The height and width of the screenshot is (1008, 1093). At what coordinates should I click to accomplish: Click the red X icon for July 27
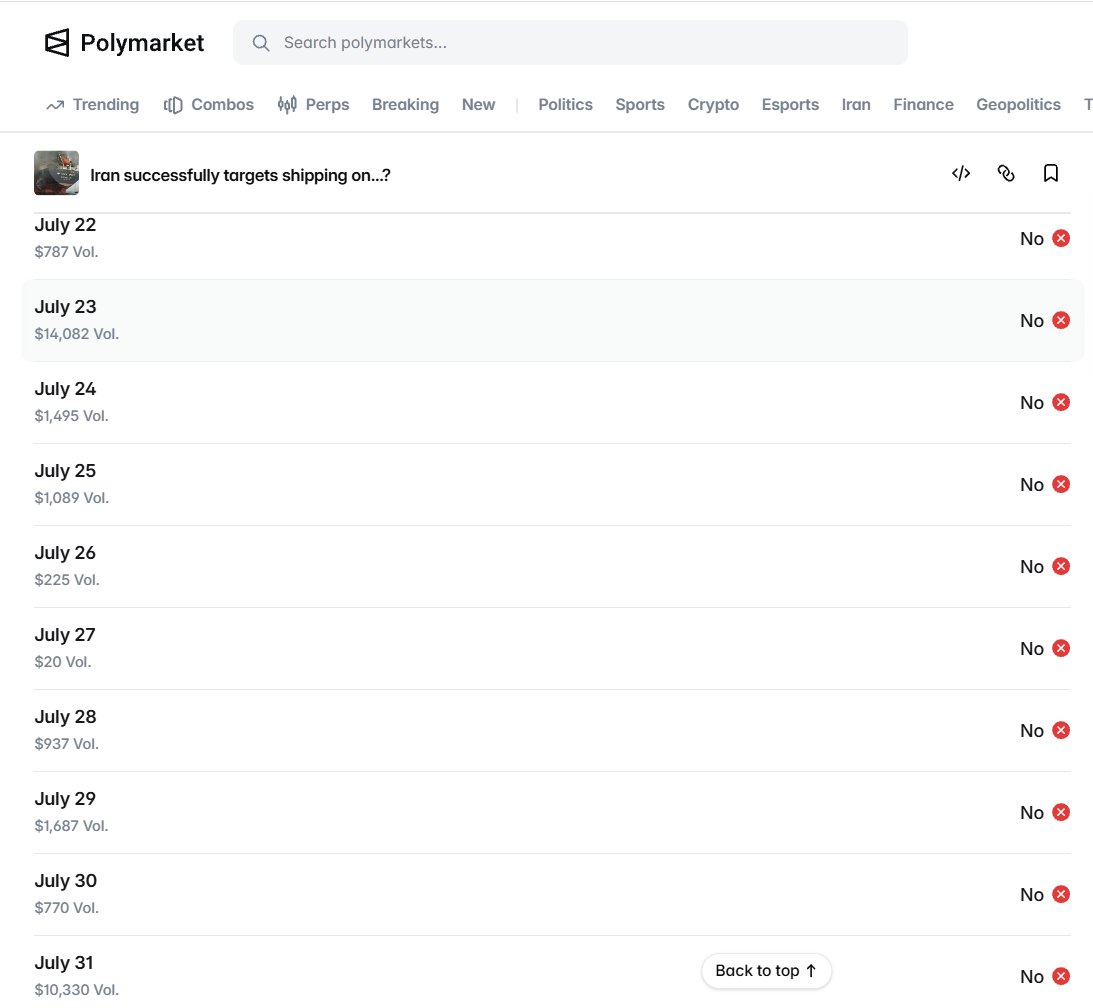[1061, 648]
